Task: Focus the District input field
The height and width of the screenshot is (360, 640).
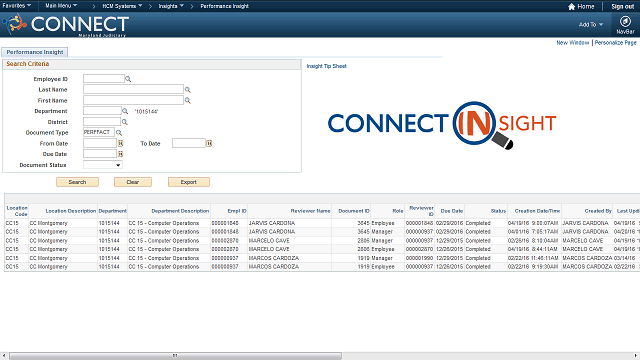Action: (102, 122)
